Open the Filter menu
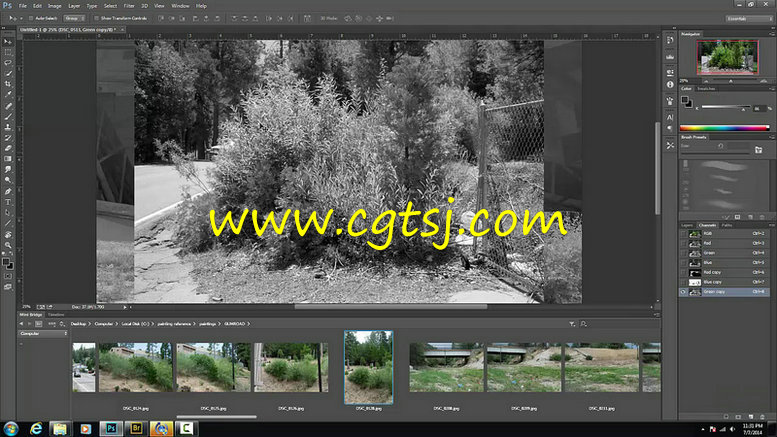Viewport: 777px width, 437px height. (x=129, y=6)
